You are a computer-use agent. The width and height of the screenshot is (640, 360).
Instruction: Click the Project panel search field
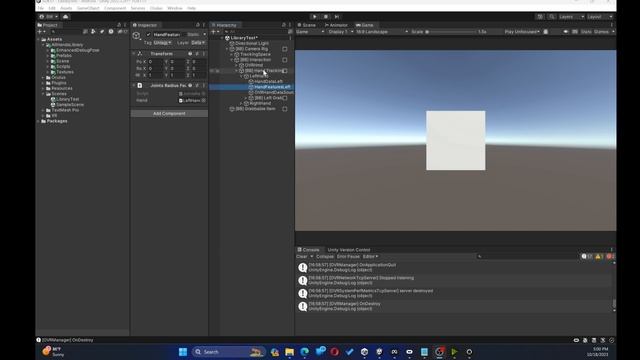[66, 32]
